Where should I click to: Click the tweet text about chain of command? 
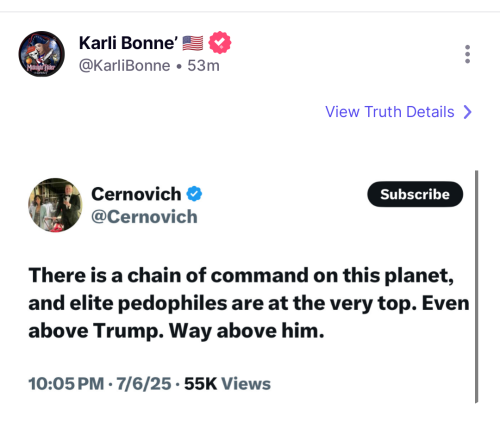[x=249, y=303]
